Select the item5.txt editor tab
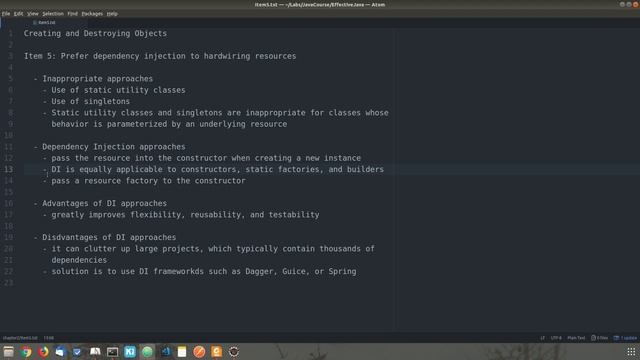The image size is (640, 360). (44, 22)
